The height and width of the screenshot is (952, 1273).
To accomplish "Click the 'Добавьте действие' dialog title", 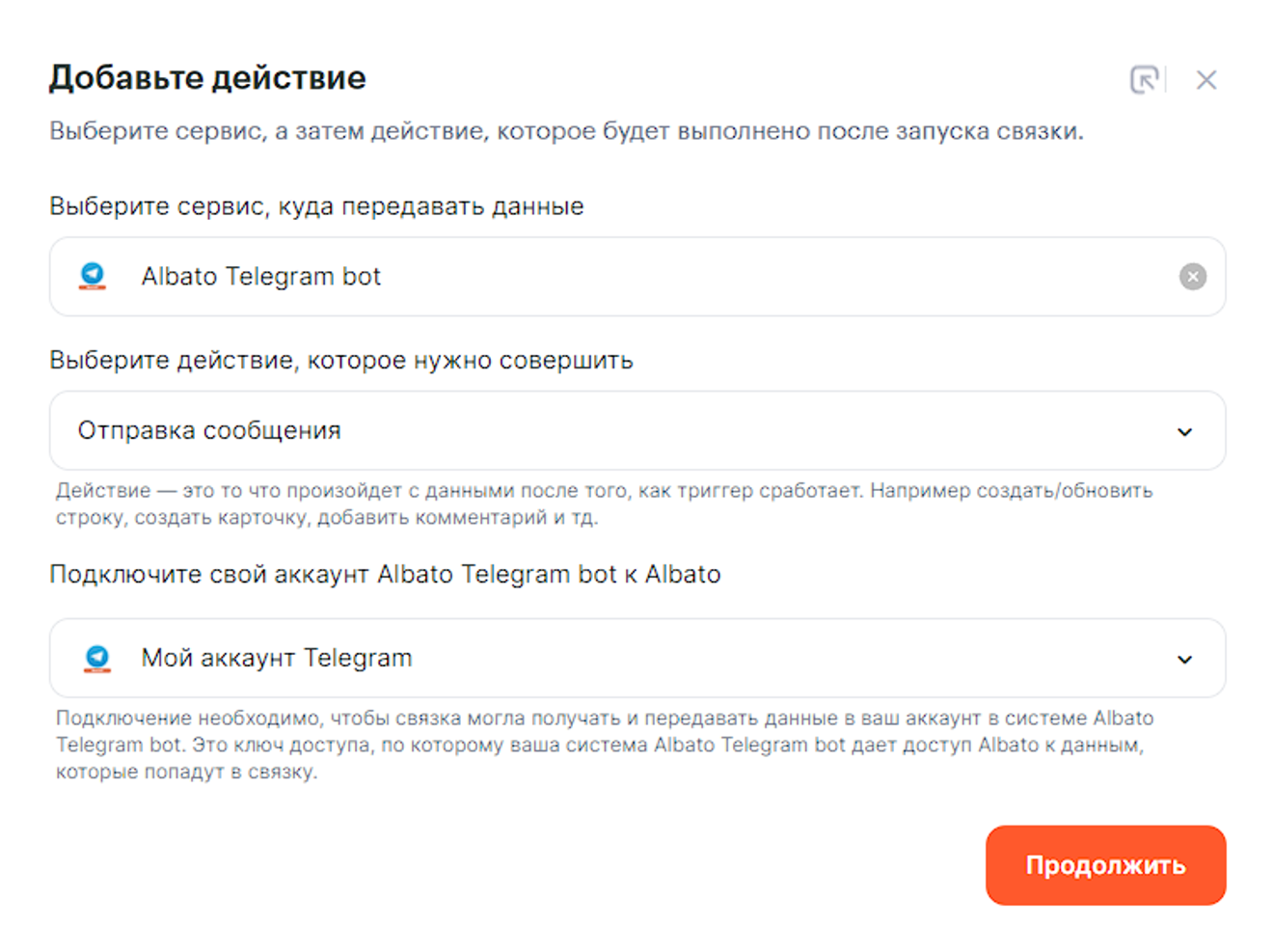I will [207, 77].
